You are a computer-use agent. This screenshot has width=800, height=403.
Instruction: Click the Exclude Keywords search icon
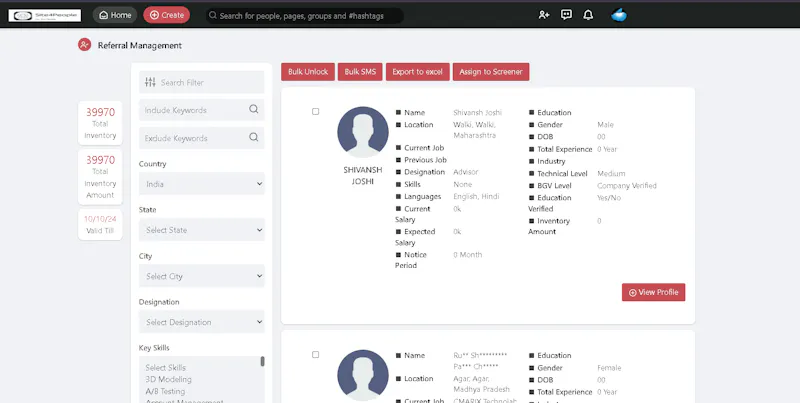pyautogui.click(x=254, y=137)
